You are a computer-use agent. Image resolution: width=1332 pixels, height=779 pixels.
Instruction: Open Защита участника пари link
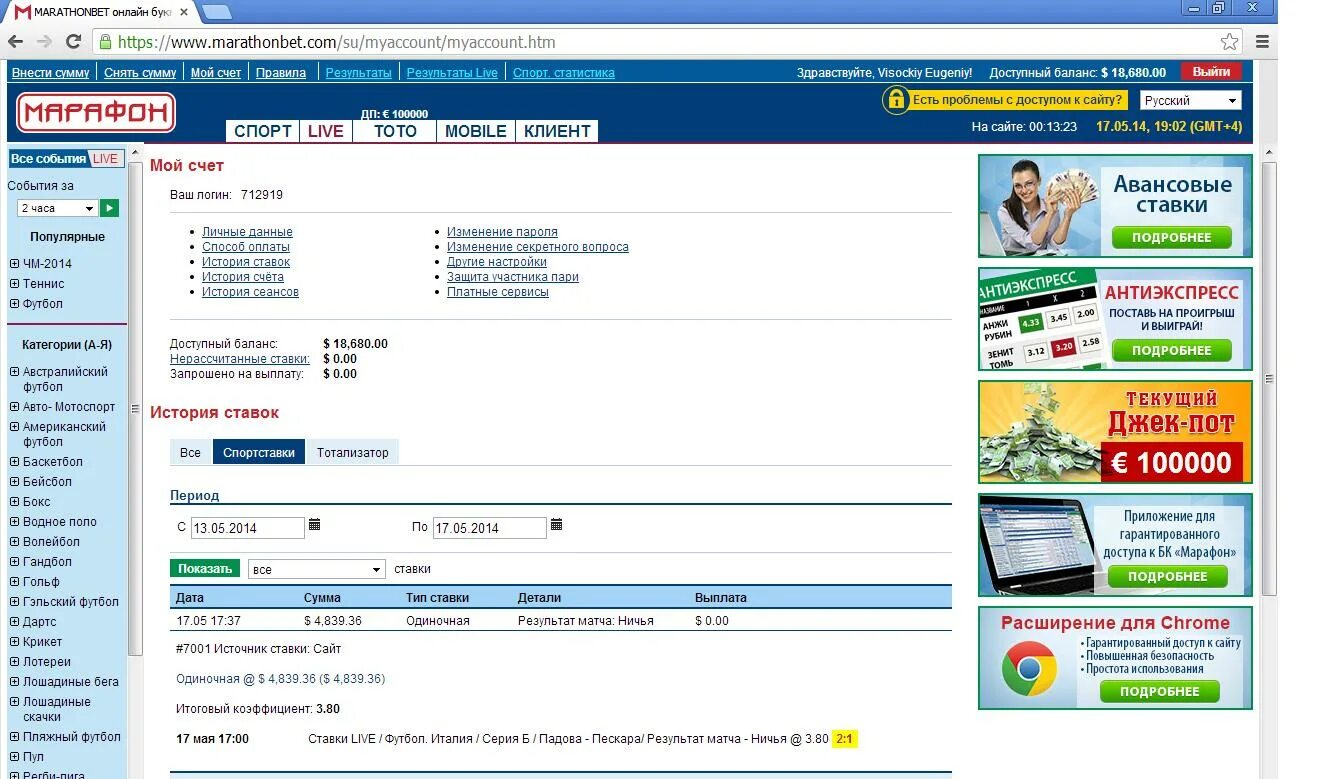(513, 277)
